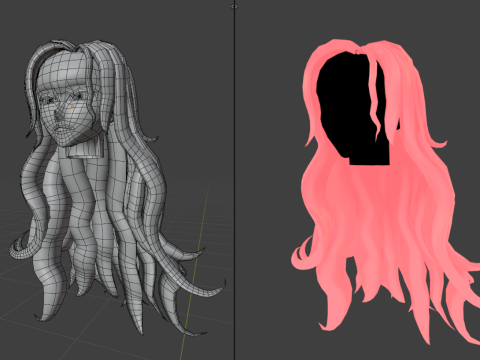
Task: Click the orange origin dot on the cheek
Action: point(72,107)
